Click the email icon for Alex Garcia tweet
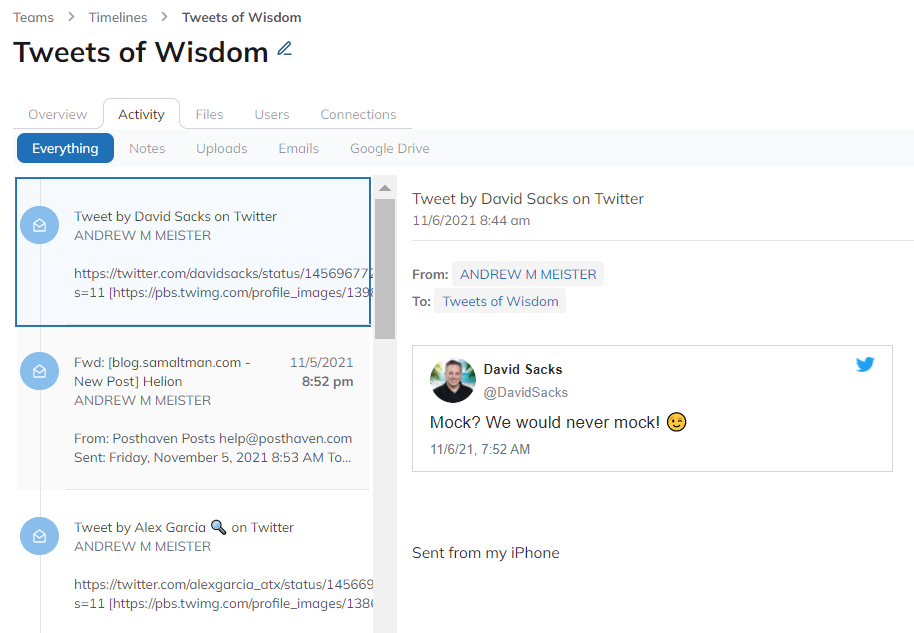The image size is (914, 633). point(39,536)
